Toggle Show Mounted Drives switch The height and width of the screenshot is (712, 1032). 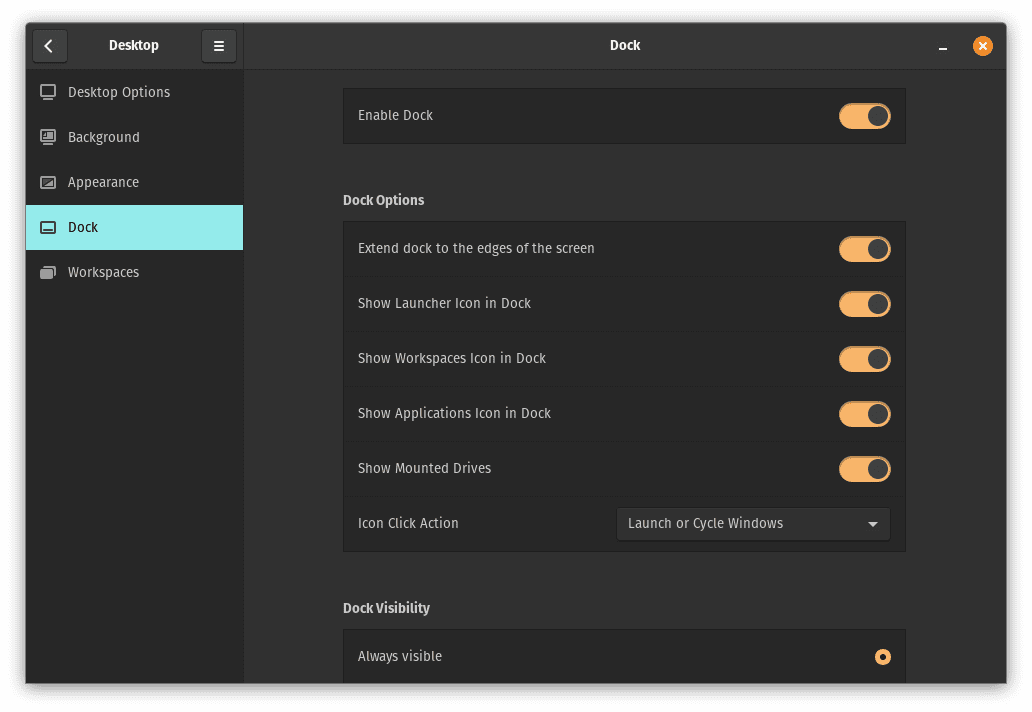865,469
